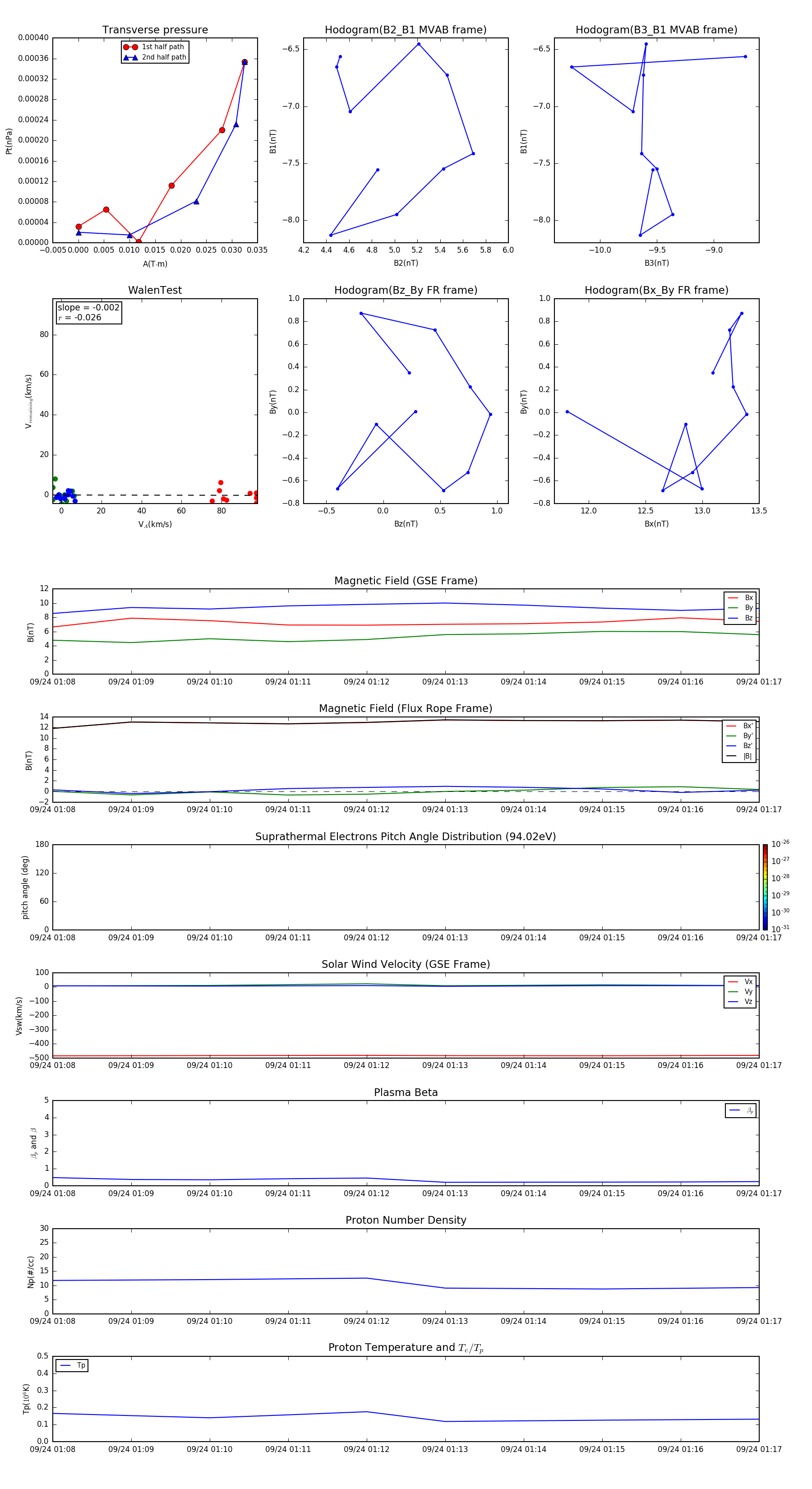Image resolution: width=812 pixels, height=1489 pixels.
Task: Click the top red point in Transverse pressure
Action: [245, 62]
